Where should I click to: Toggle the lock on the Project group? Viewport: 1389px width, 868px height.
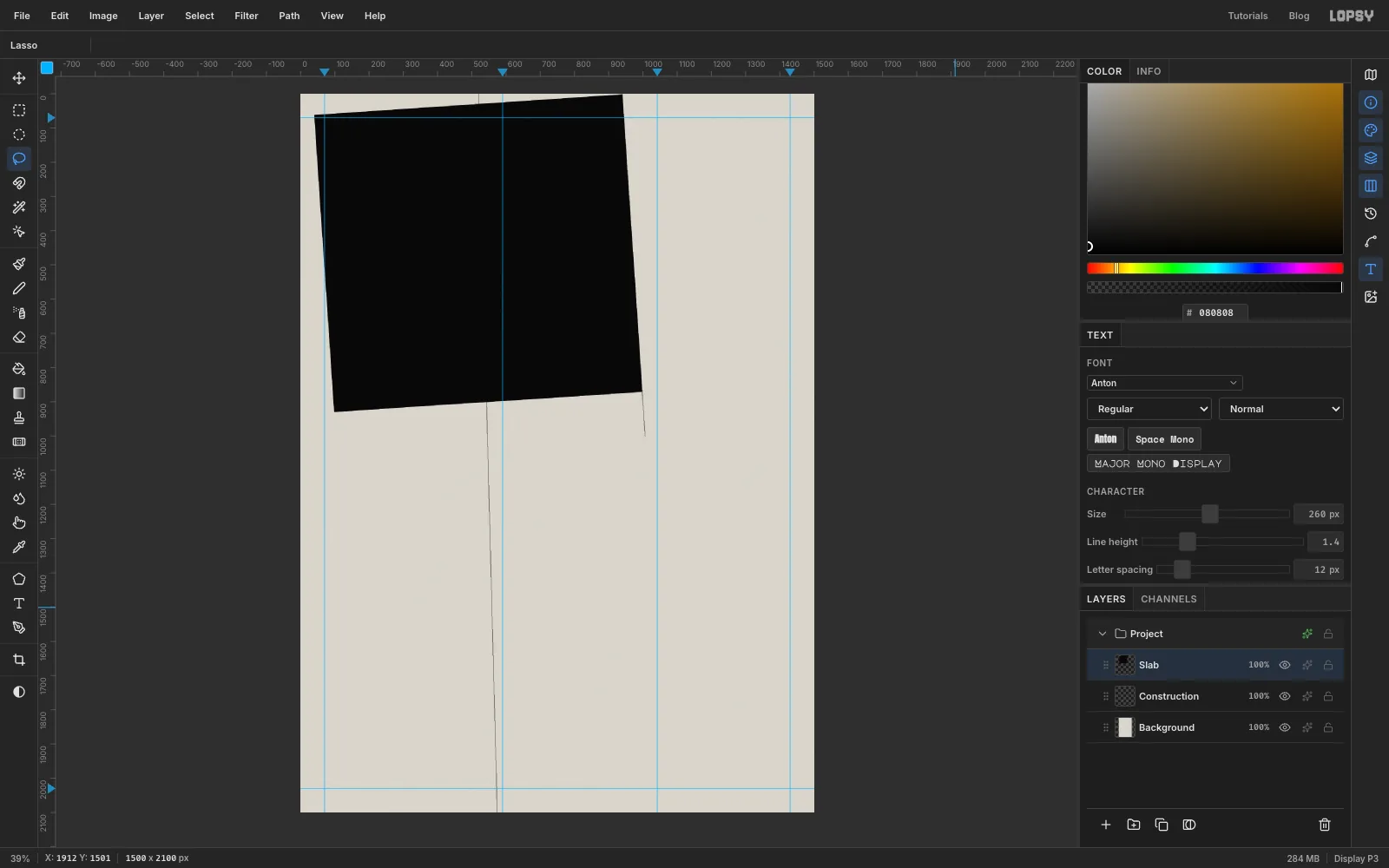click(x=1328, y=634)
